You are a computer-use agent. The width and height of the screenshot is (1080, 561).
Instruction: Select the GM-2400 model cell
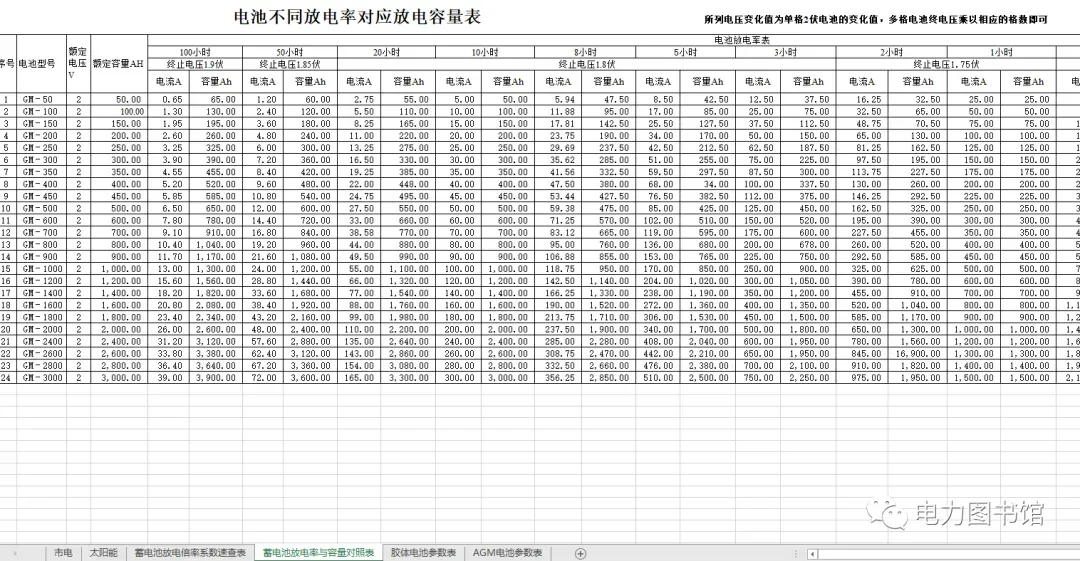41,341
